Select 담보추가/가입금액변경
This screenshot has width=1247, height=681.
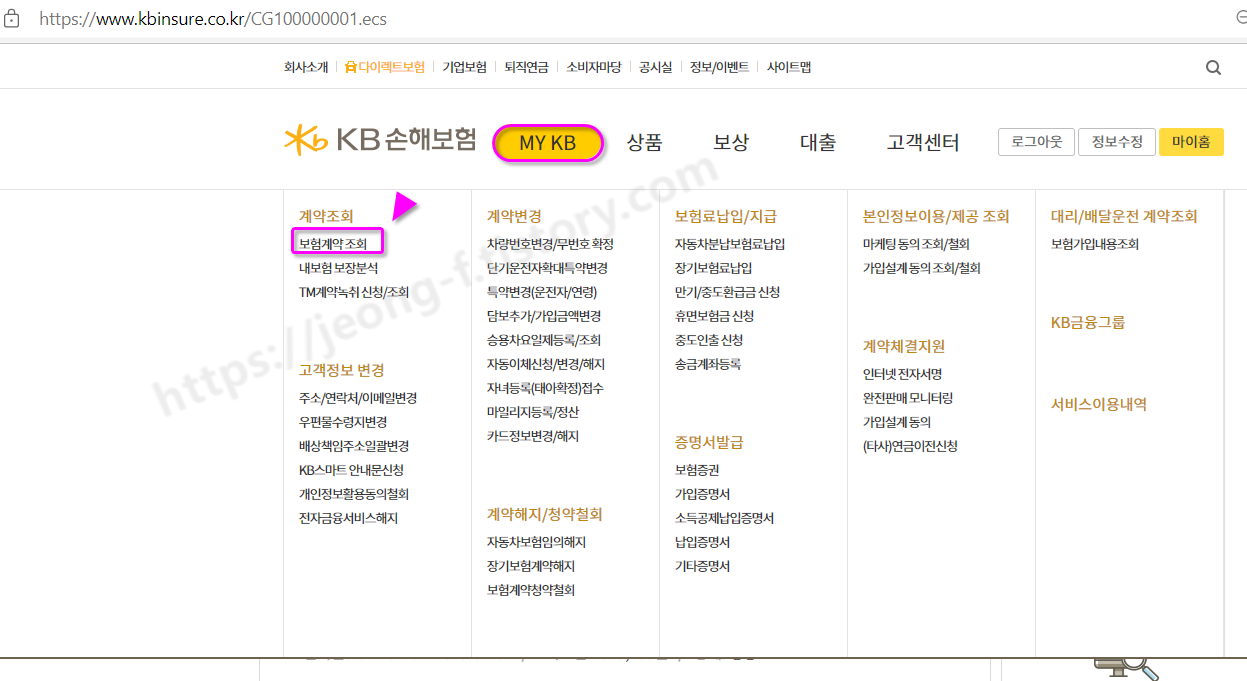pyautogui.click(x=544, y=316)
